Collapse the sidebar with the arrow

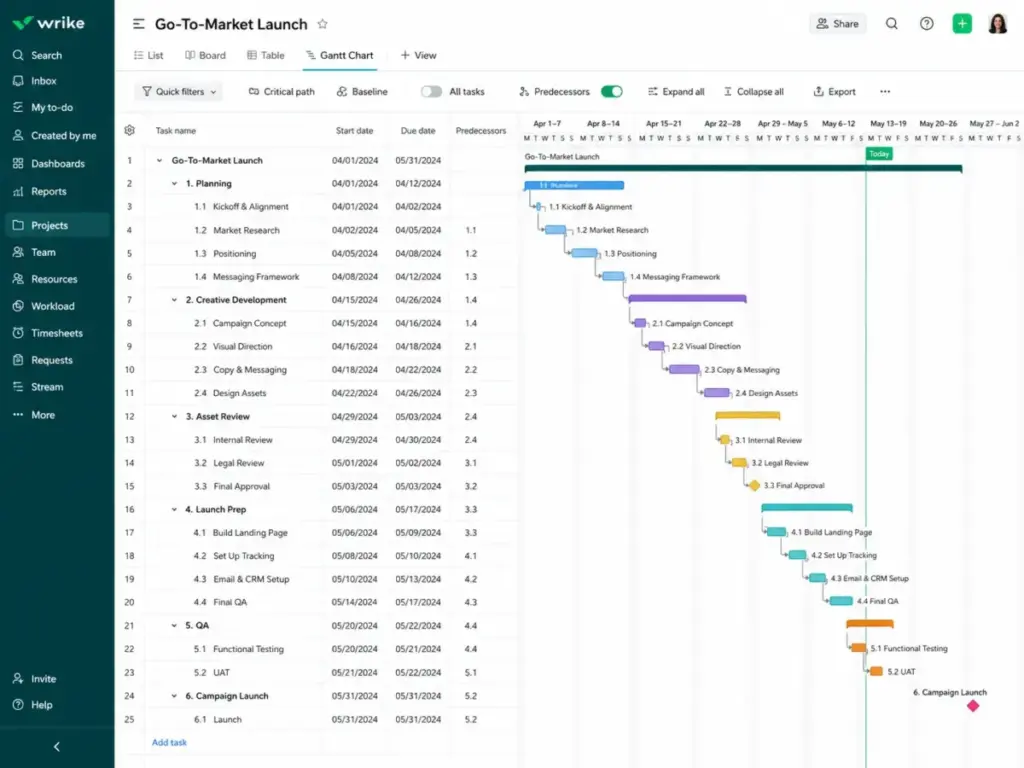(57, 746)
